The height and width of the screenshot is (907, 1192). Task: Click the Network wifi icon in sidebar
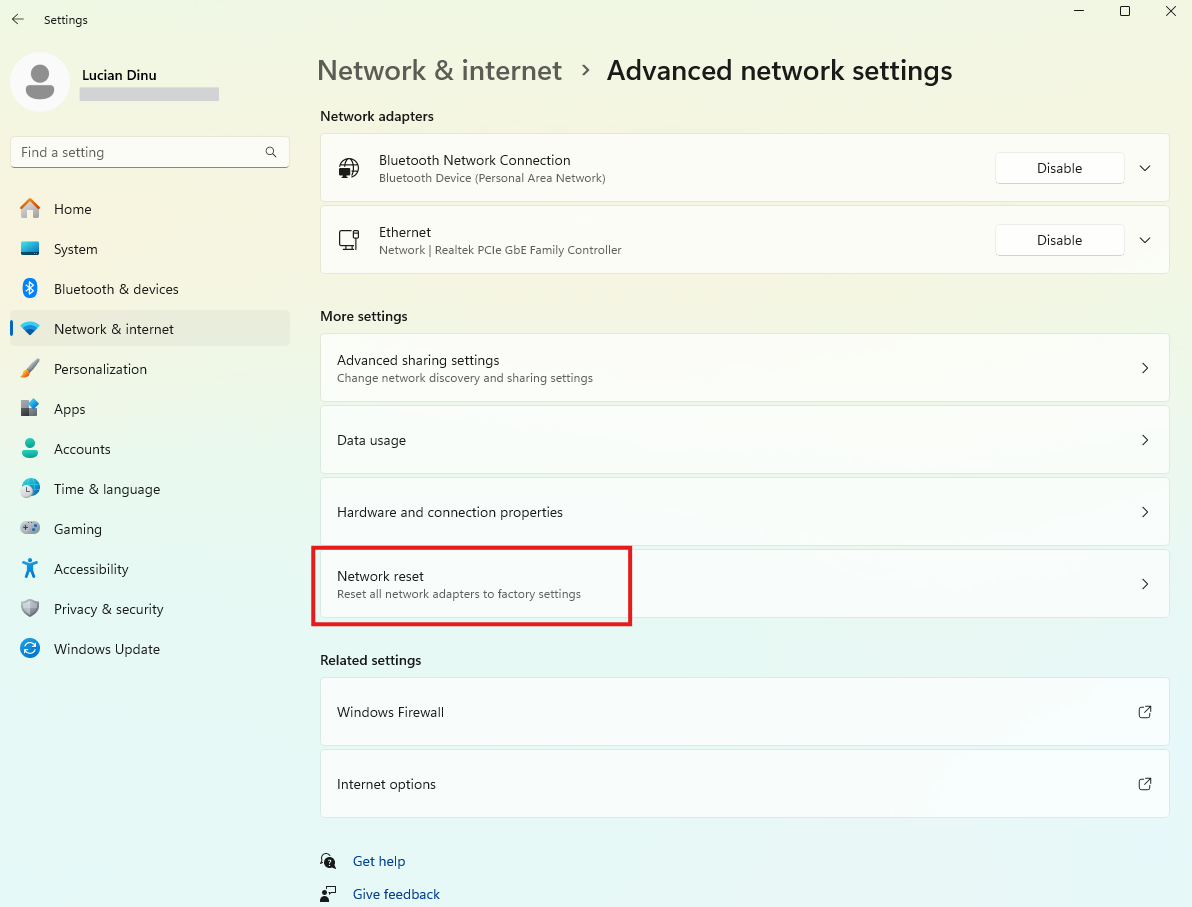point(30,328)
